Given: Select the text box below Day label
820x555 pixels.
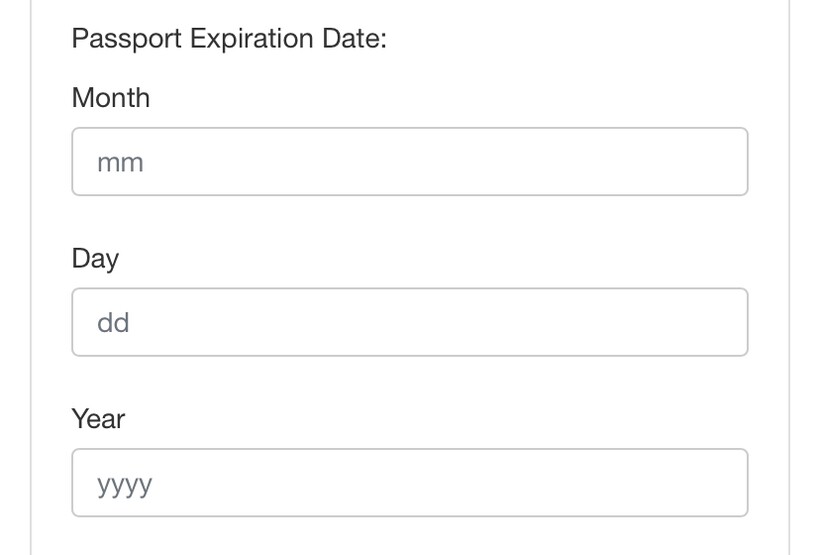Looking at the screenshot, I should (x=410, y=322).
